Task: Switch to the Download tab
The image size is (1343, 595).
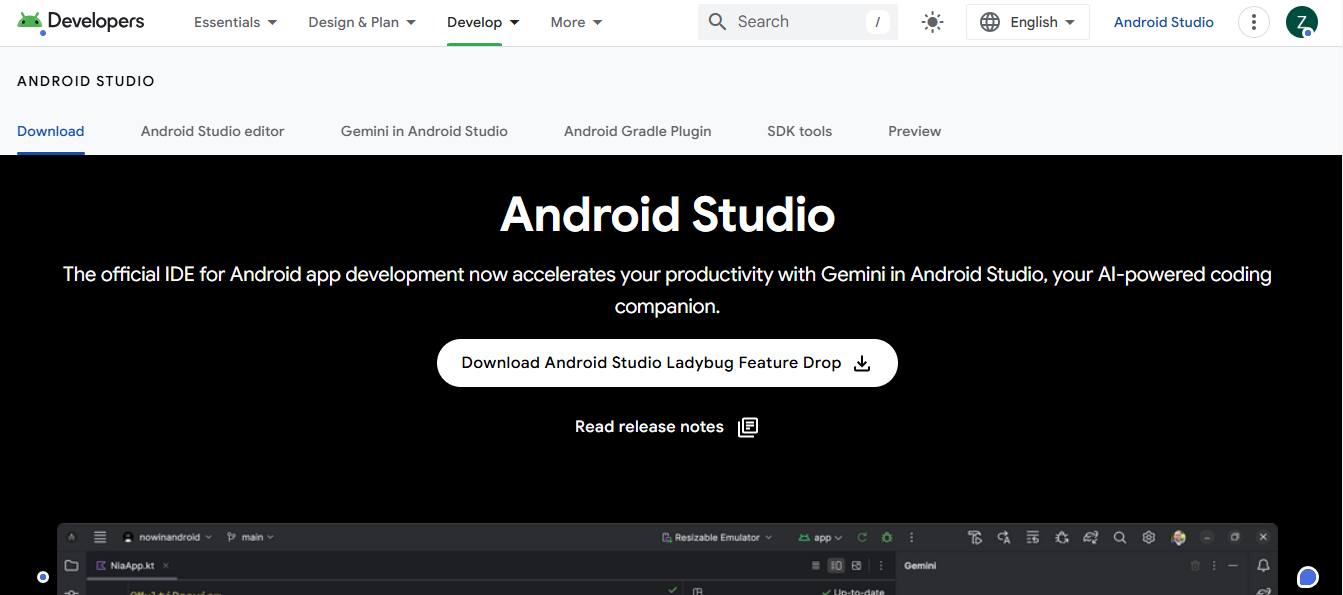Action: pyautogui.click(x=51, y=131)
